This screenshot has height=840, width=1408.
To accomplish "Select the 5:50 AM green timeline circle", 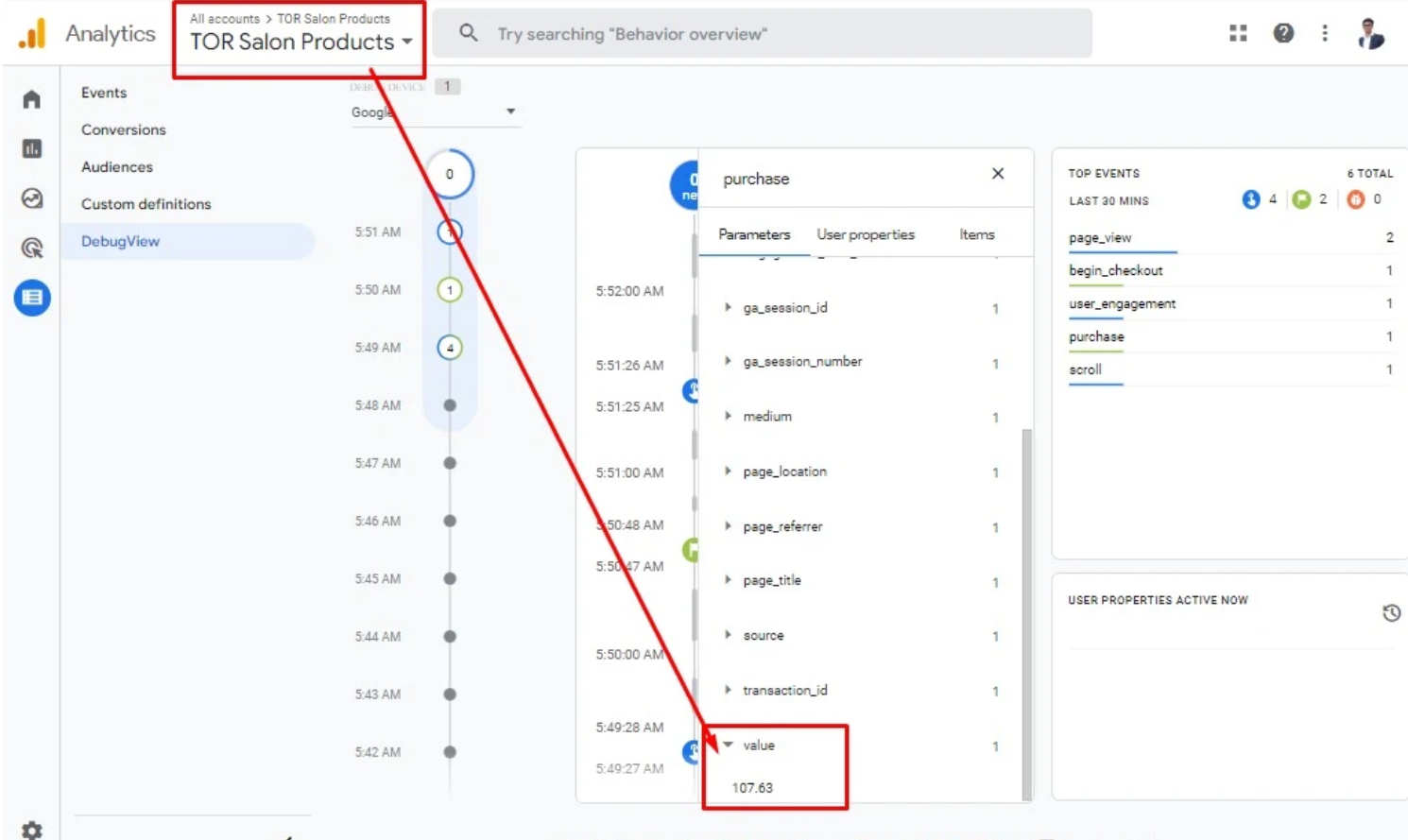I will pos(450,290).
